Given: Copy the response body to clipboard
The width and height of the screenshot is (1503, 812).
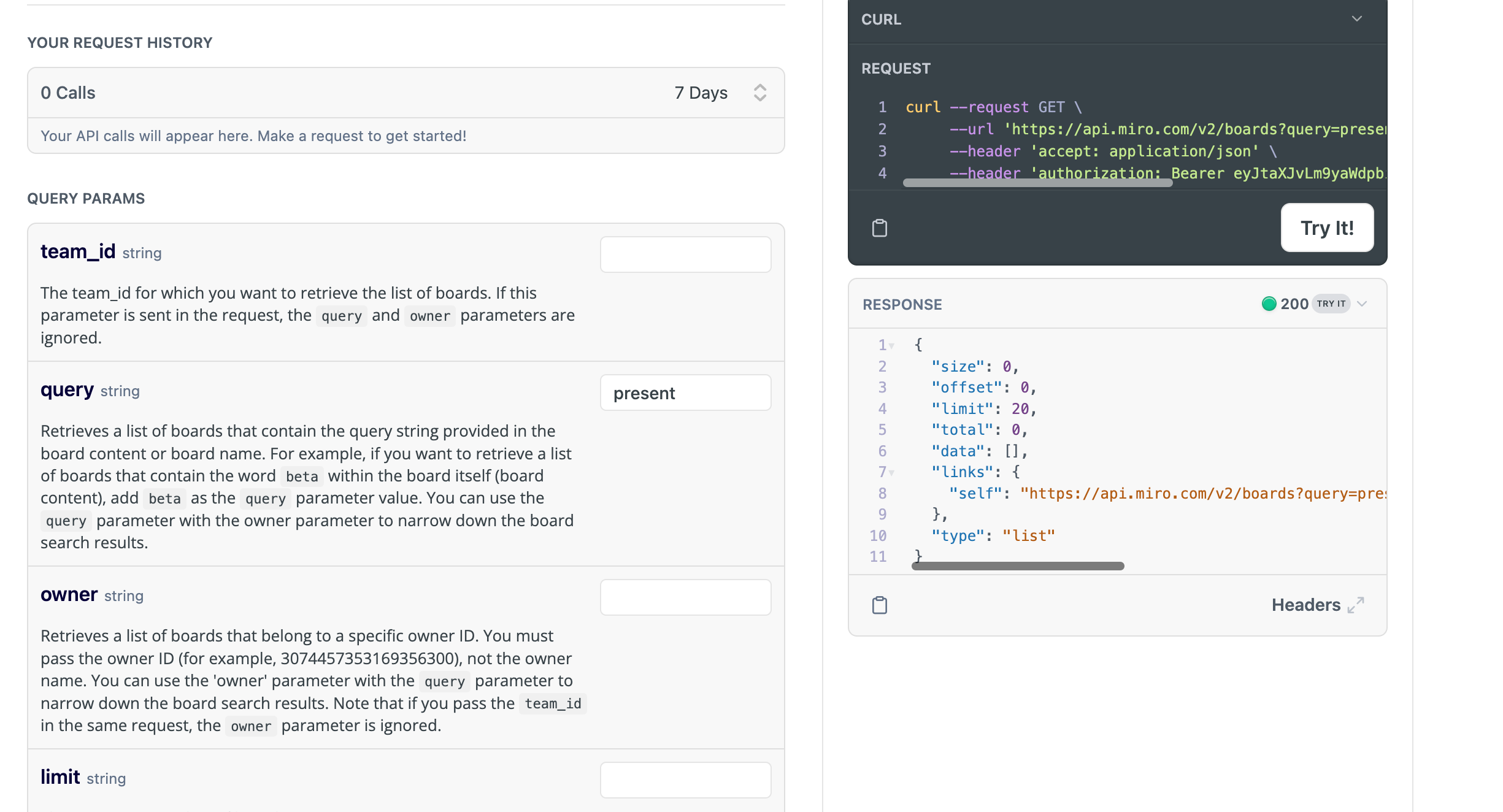Looking at the screenshot, I should [879, 605].
